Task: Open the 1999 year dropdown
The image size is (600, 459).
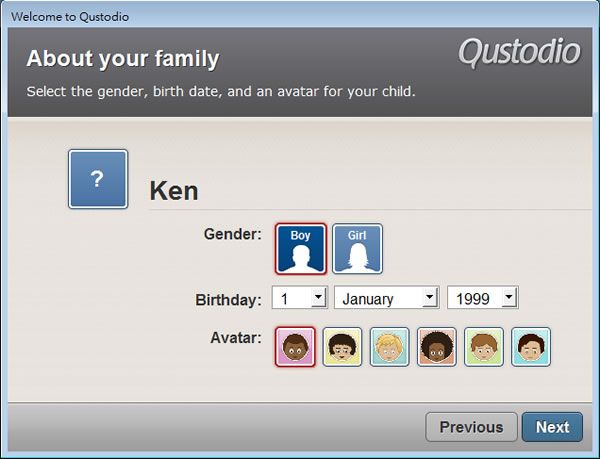Action: 508,298
